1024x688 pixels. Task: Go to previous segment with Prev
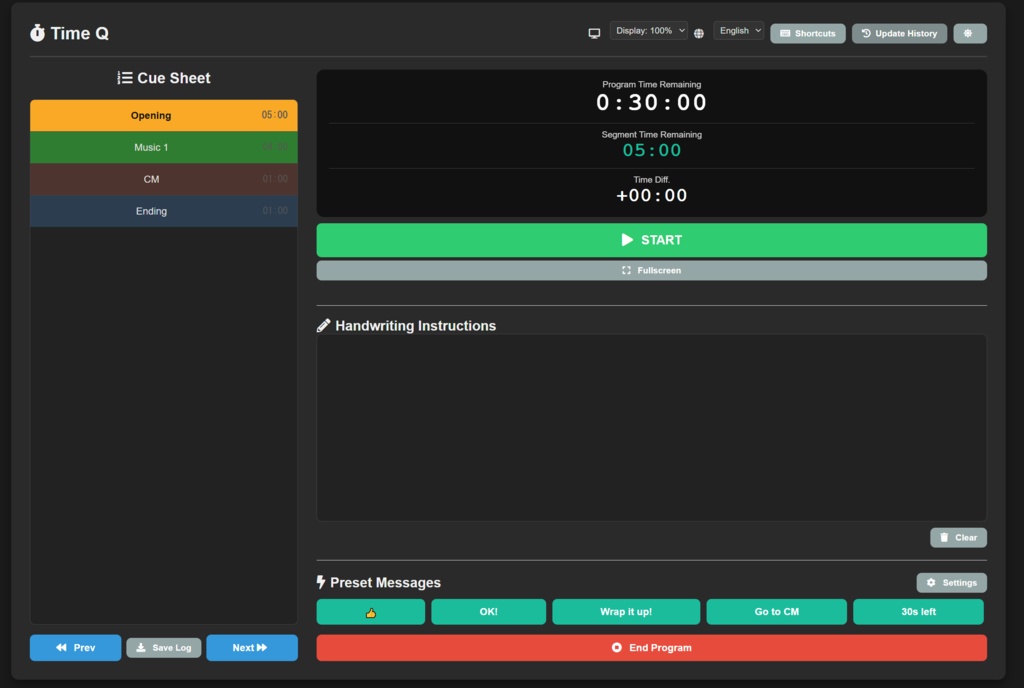pyautogui.click(x=76, y=648)
